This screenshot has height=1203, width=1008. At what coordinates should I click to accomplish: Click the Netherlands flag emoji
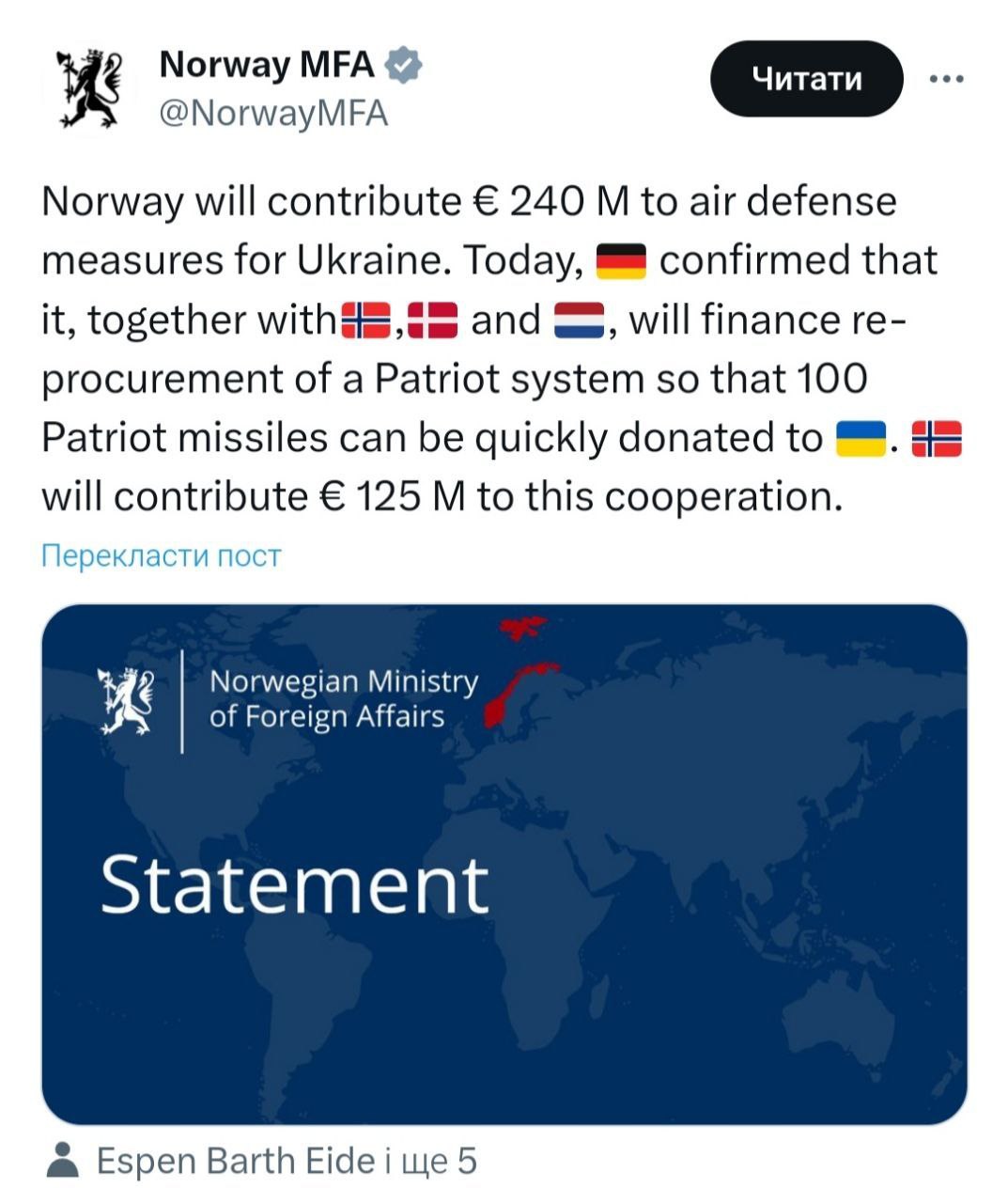click(x=581, y=320)
